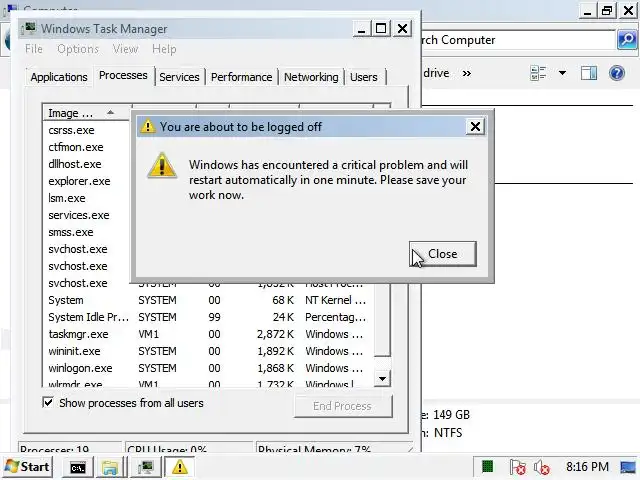Click the search magnifier icon in the Computer window

[x=627, y=40]
